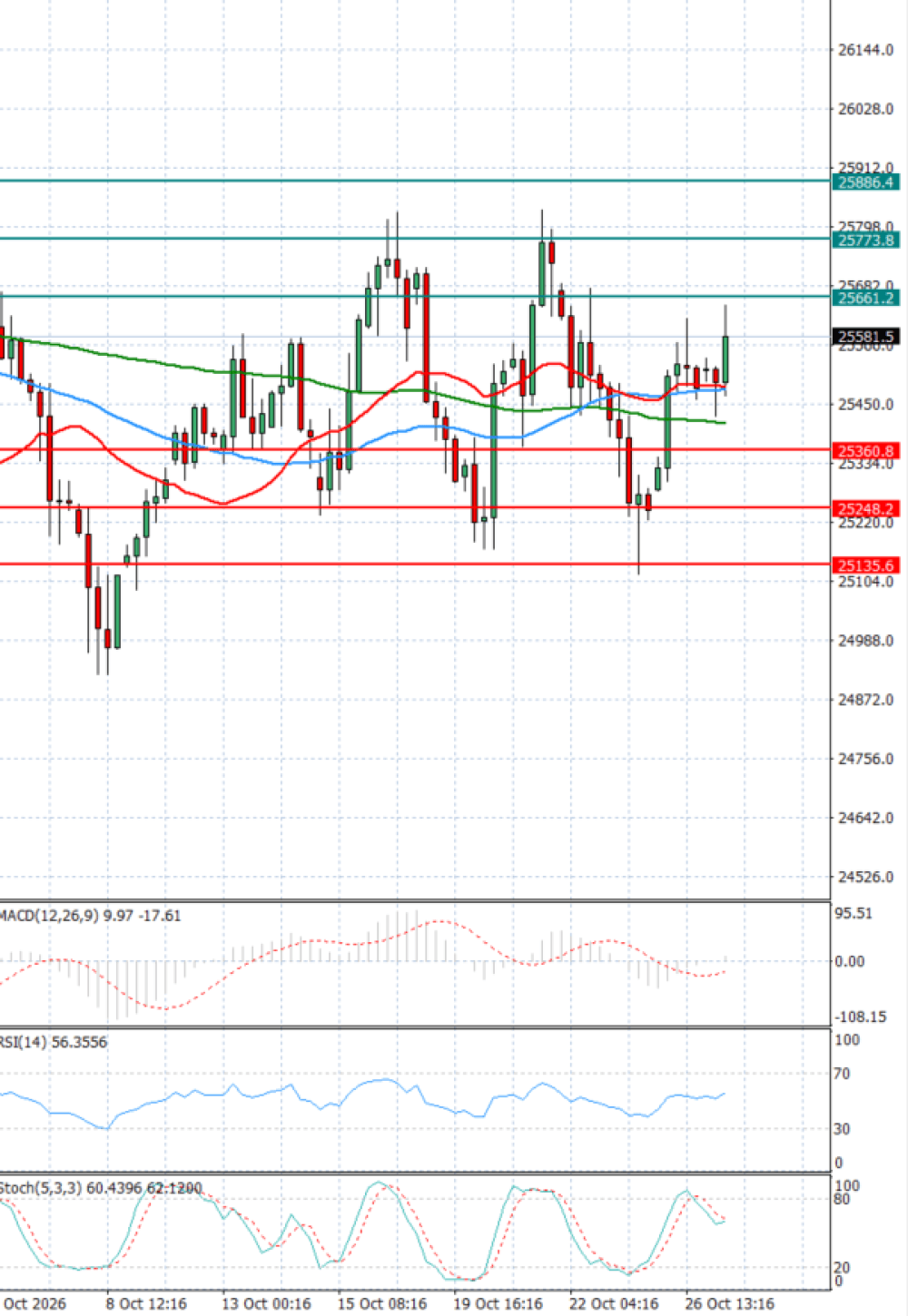
Task: Click the 24872.0 price scale value
Action: 865,700
